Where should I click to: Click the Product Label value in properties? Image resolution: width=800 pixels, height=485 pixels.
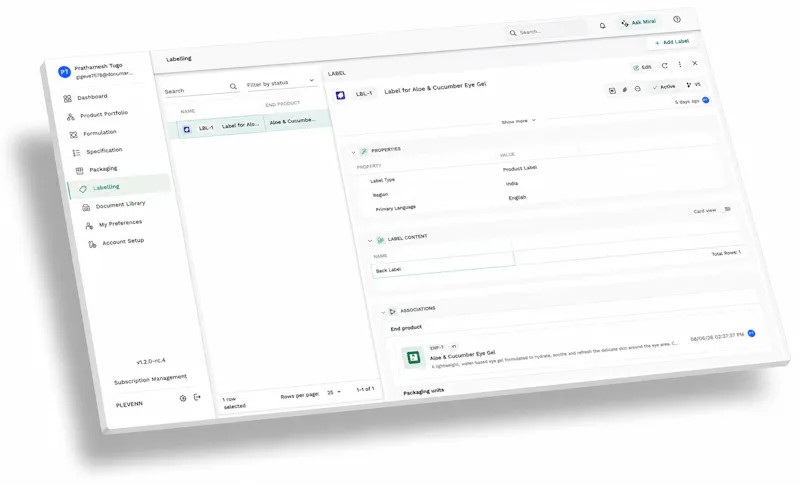pos(520,168)
